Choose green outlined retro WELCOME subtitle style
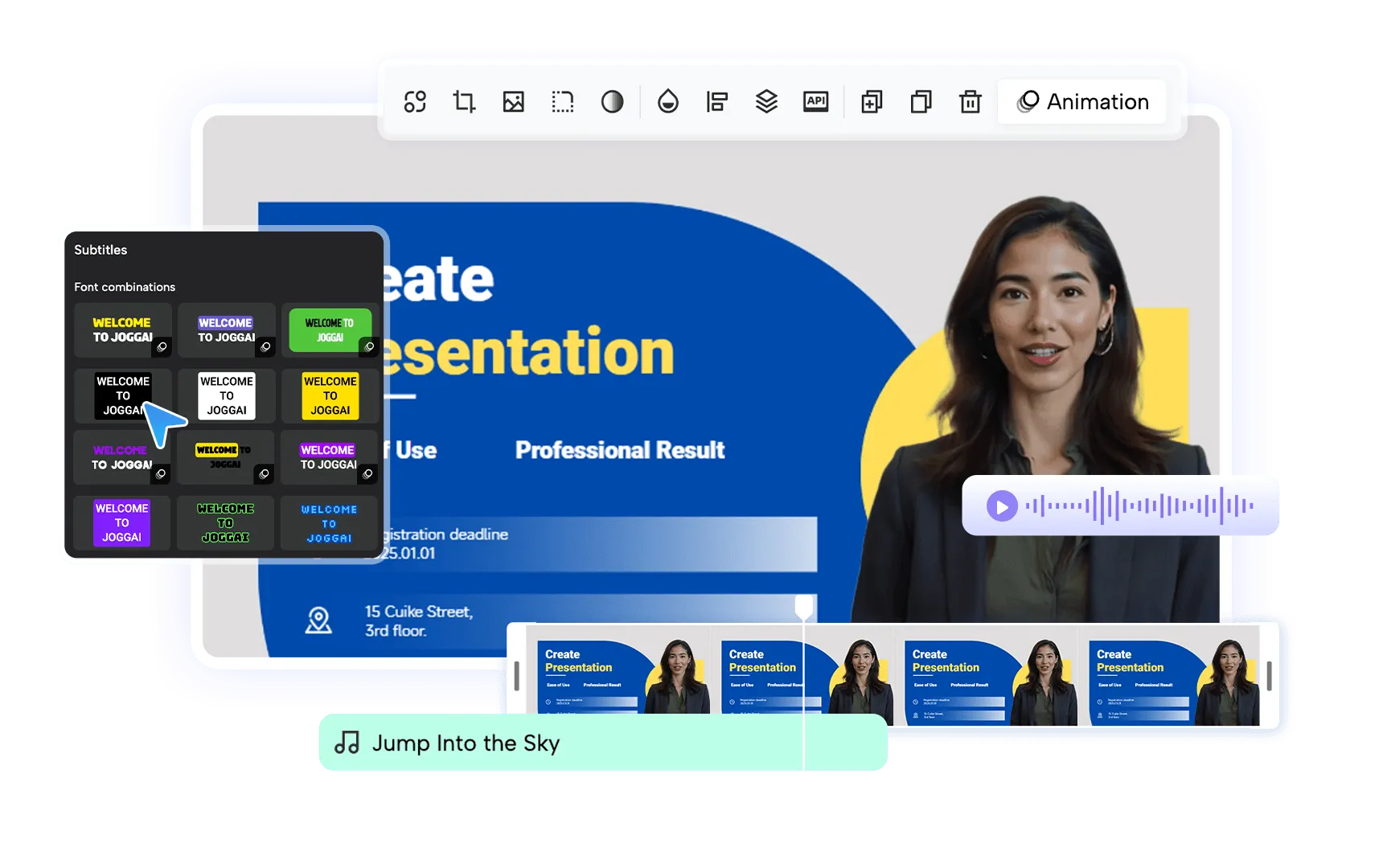Screen dimensions: 1383x868 (x=226, y=523)
